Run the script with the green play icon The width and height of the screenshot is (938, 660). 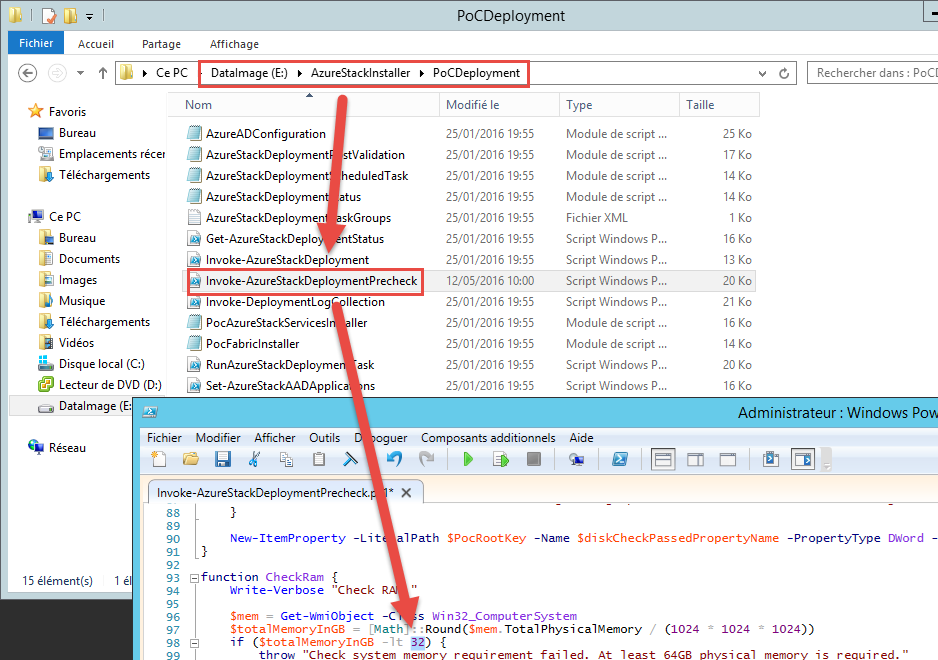468,460
